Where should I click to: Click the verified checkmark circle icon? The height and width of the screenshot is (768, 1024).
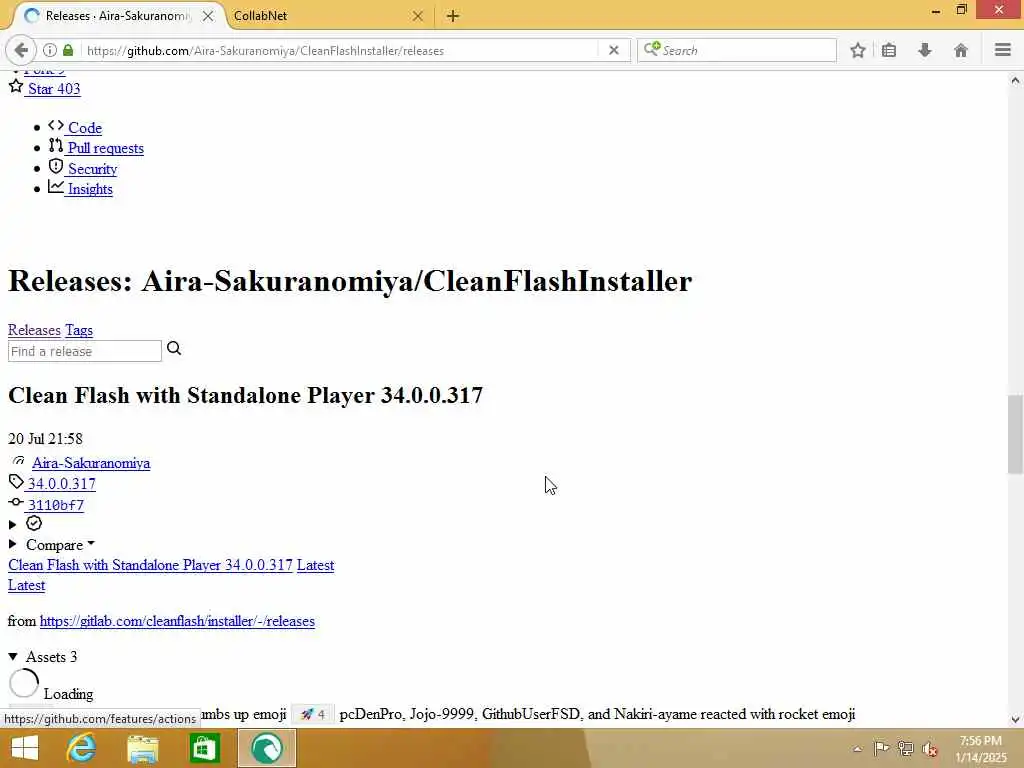[x=34, y=523]
